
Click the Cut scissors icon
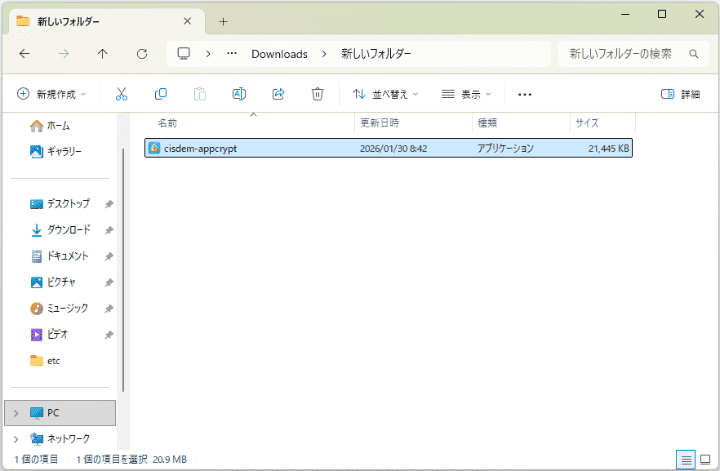coord(122,94)
